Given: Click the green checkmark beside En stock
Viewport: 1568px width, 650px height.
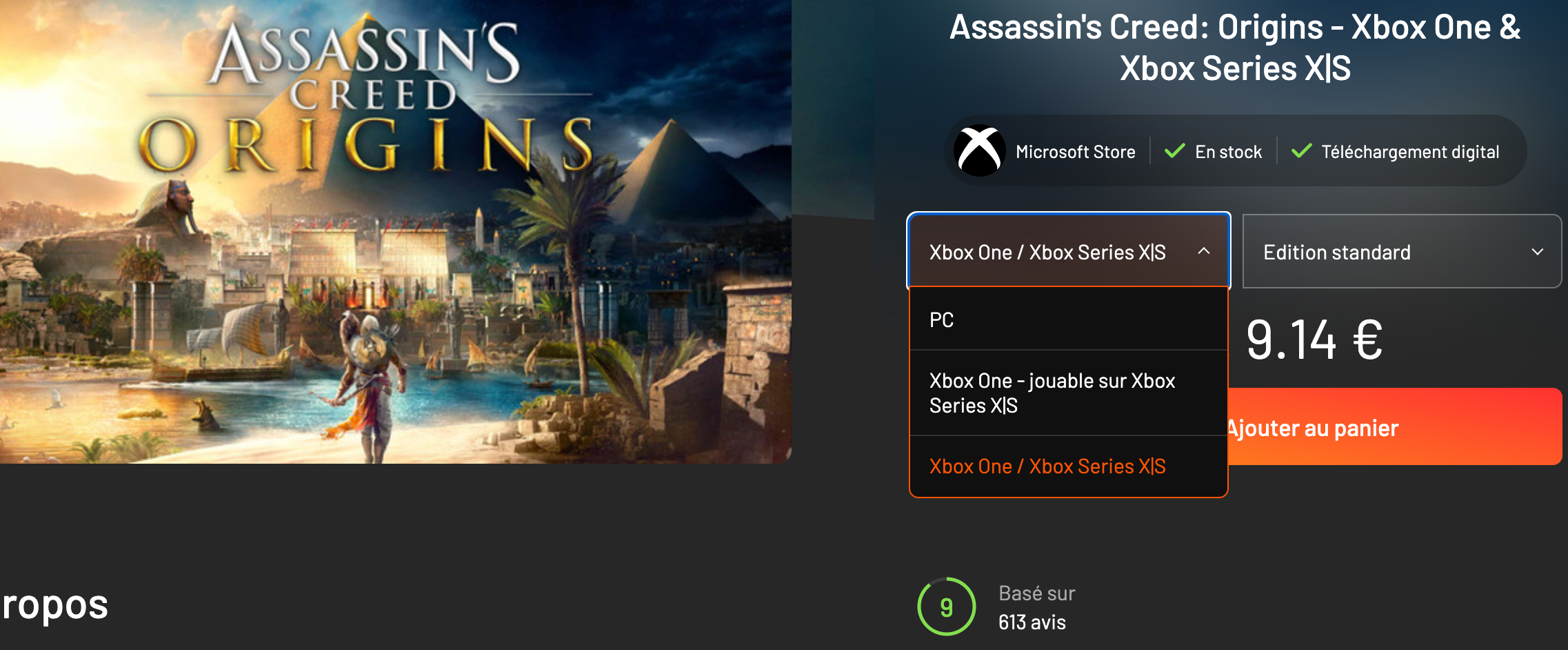Looking at the screenshot, I should (1174, 151).
